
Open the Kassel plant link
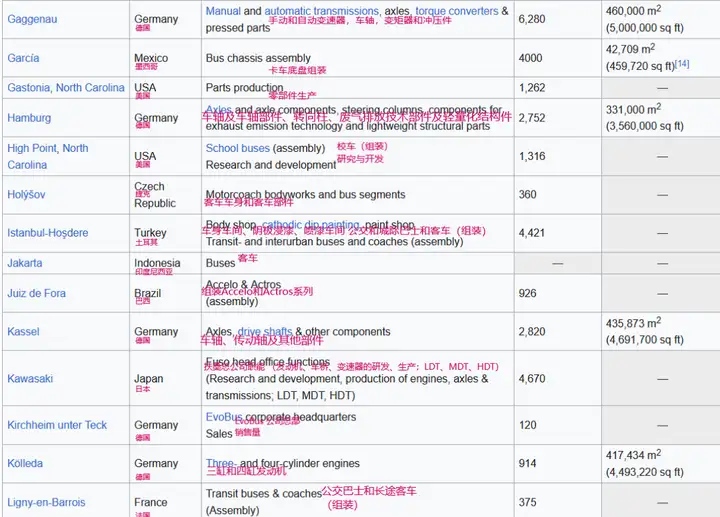point(23,332)
